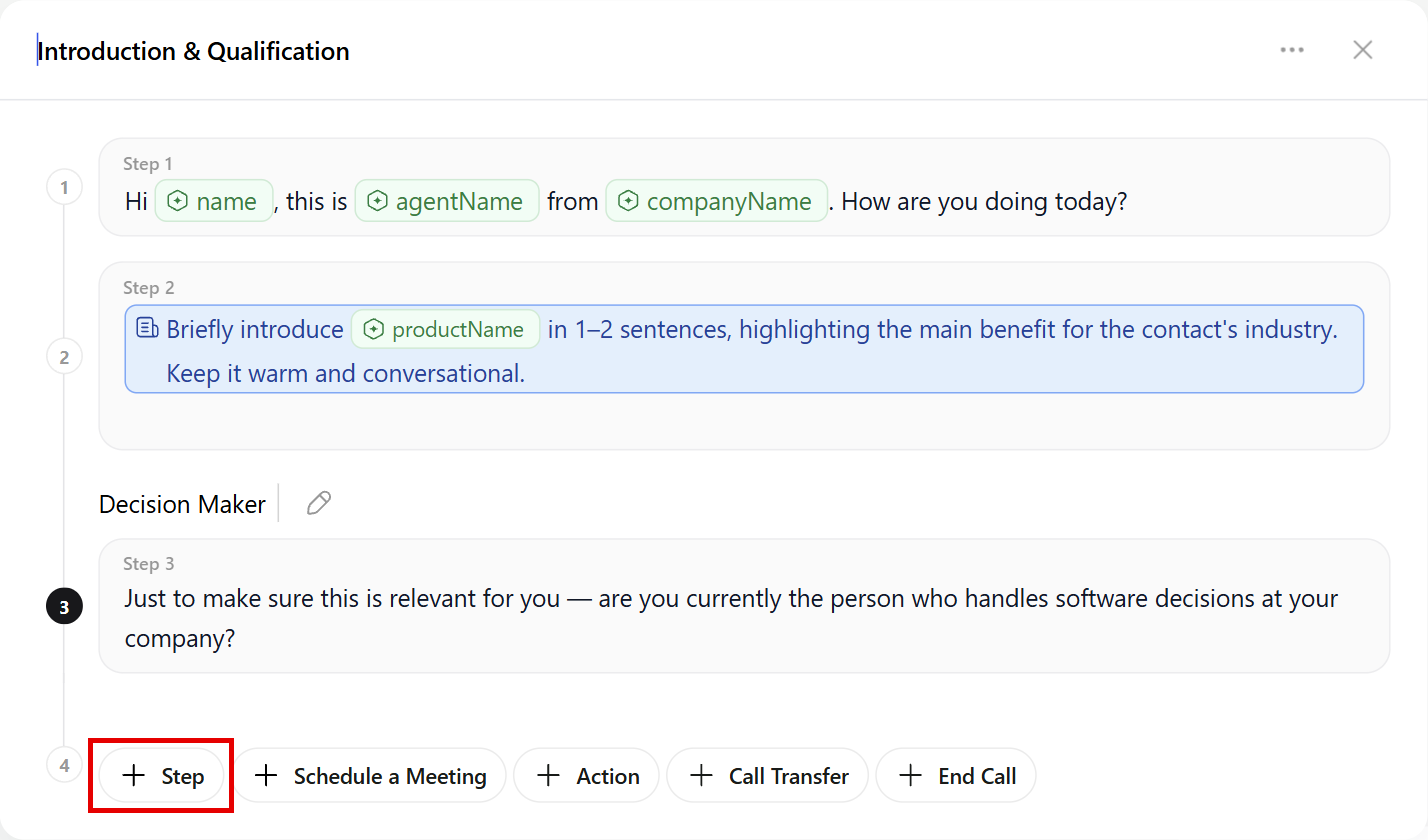Click the 'Step 3' label
Image resolution: width=1428 pixels, height=840 pixels.
[149, 564]
